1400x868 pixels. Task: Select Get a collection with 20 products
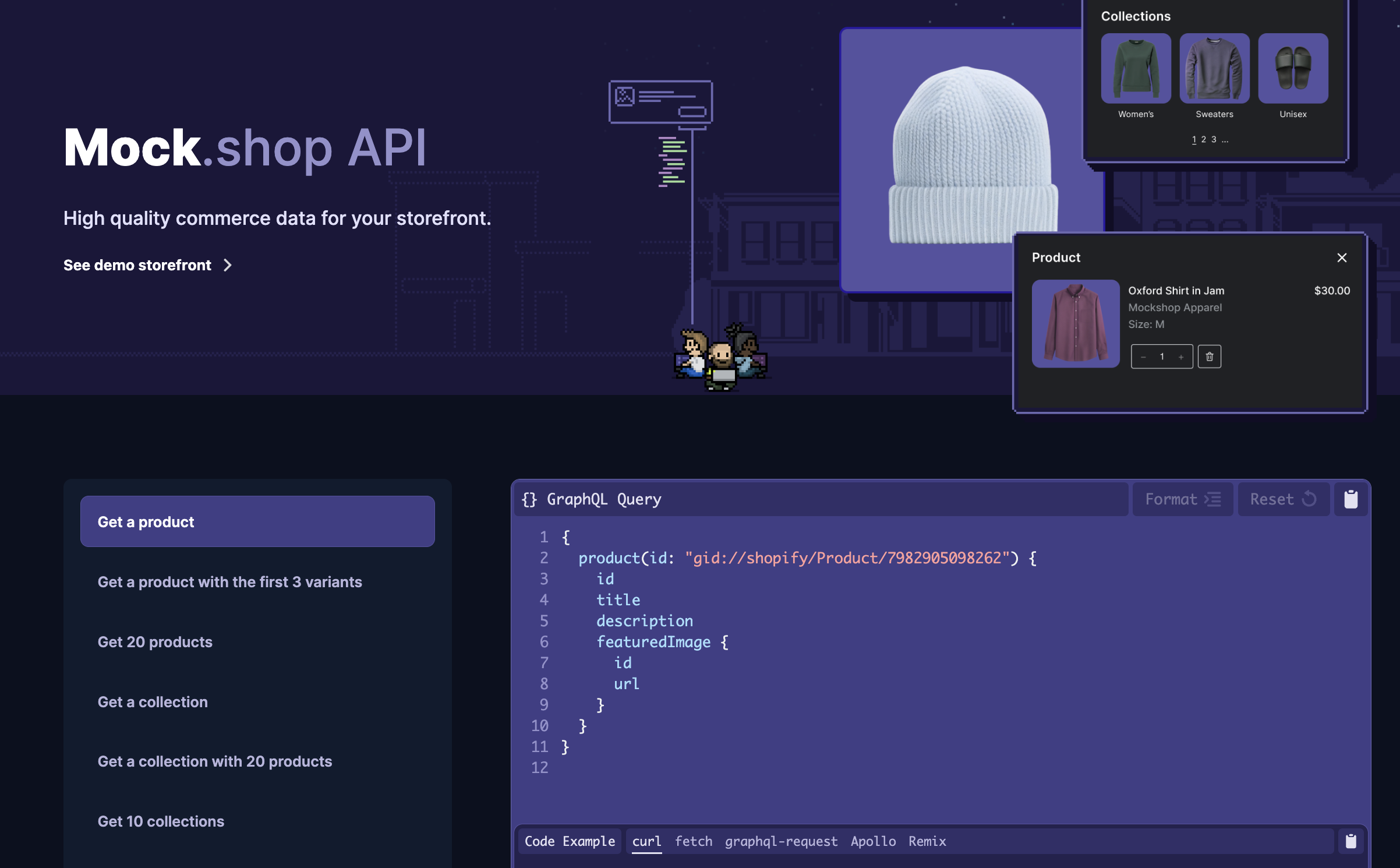257,761
